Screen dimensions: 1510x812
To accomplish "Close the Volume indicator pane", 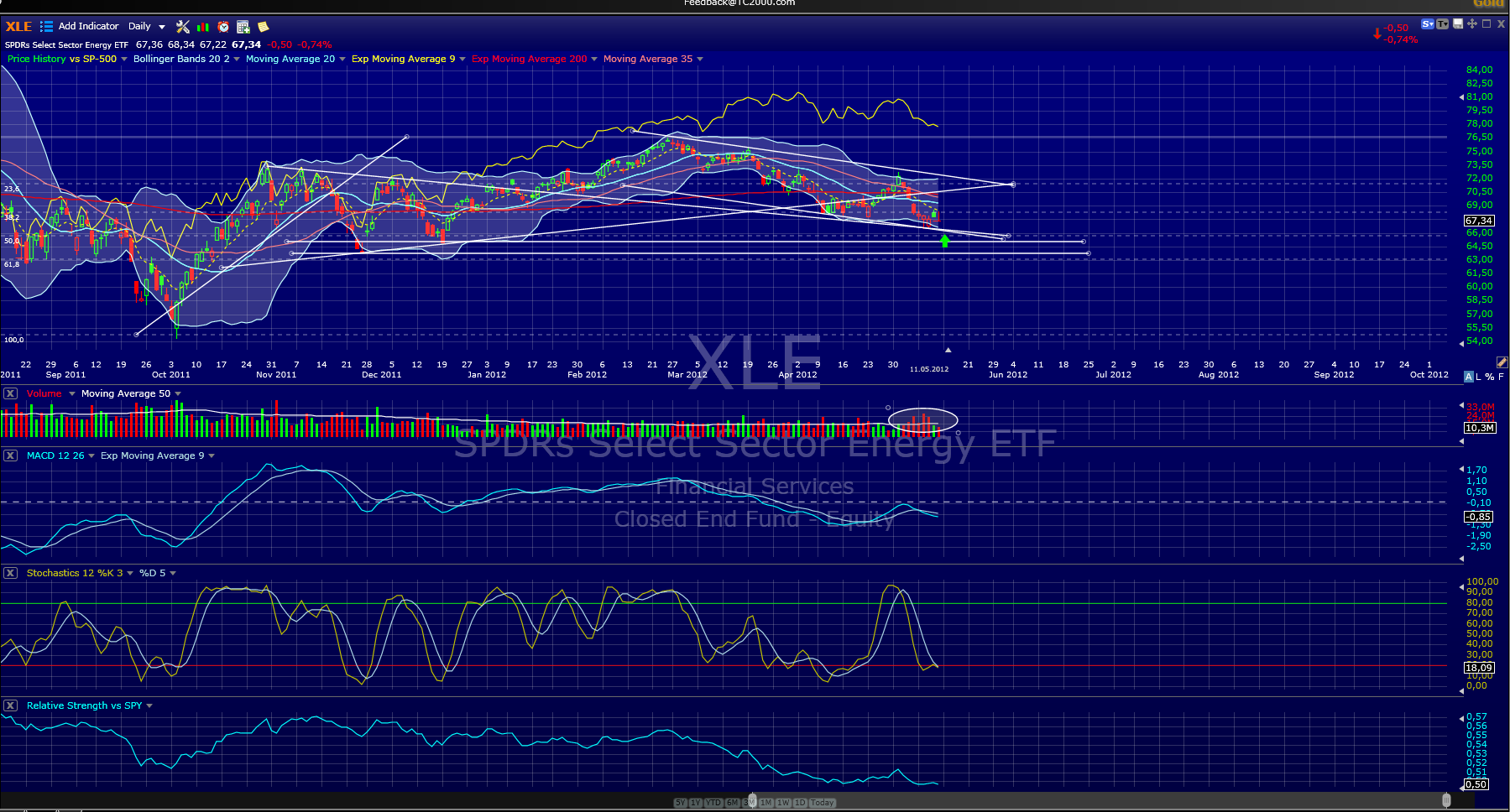I will 10,393.
